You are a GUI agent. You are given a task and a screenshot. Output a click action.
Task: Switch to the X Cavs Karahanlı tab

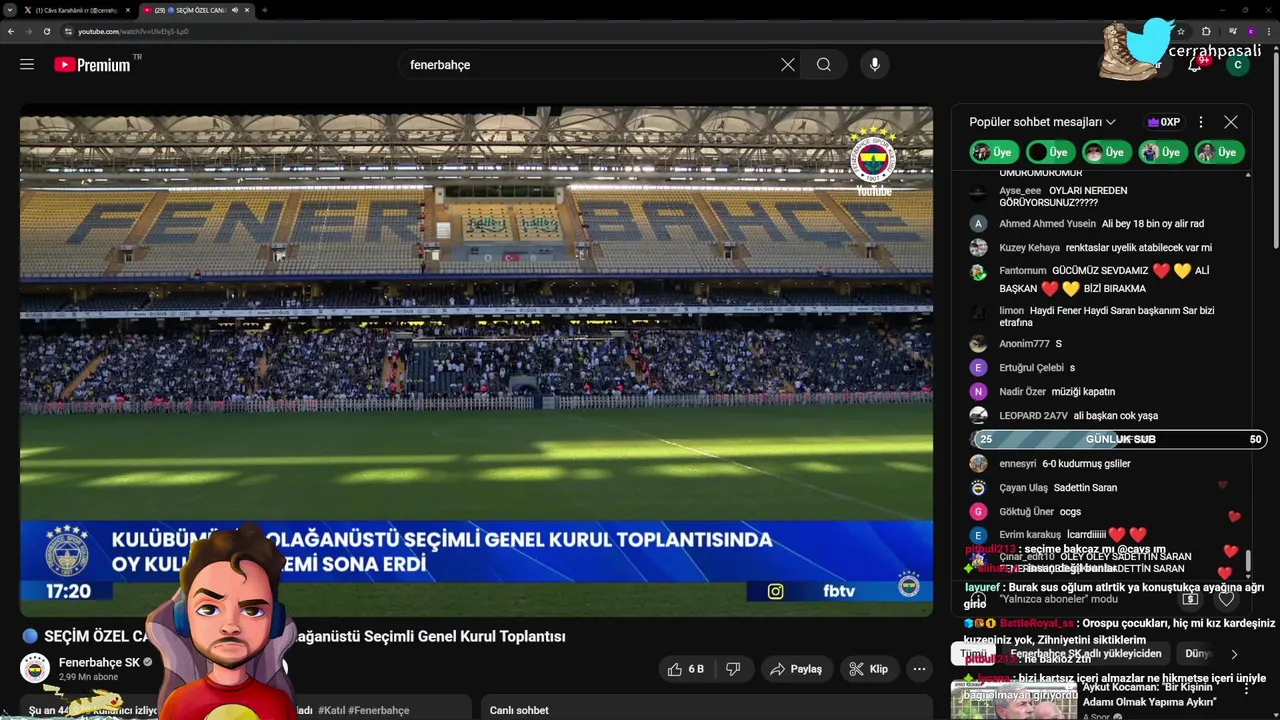coord(76,10)
